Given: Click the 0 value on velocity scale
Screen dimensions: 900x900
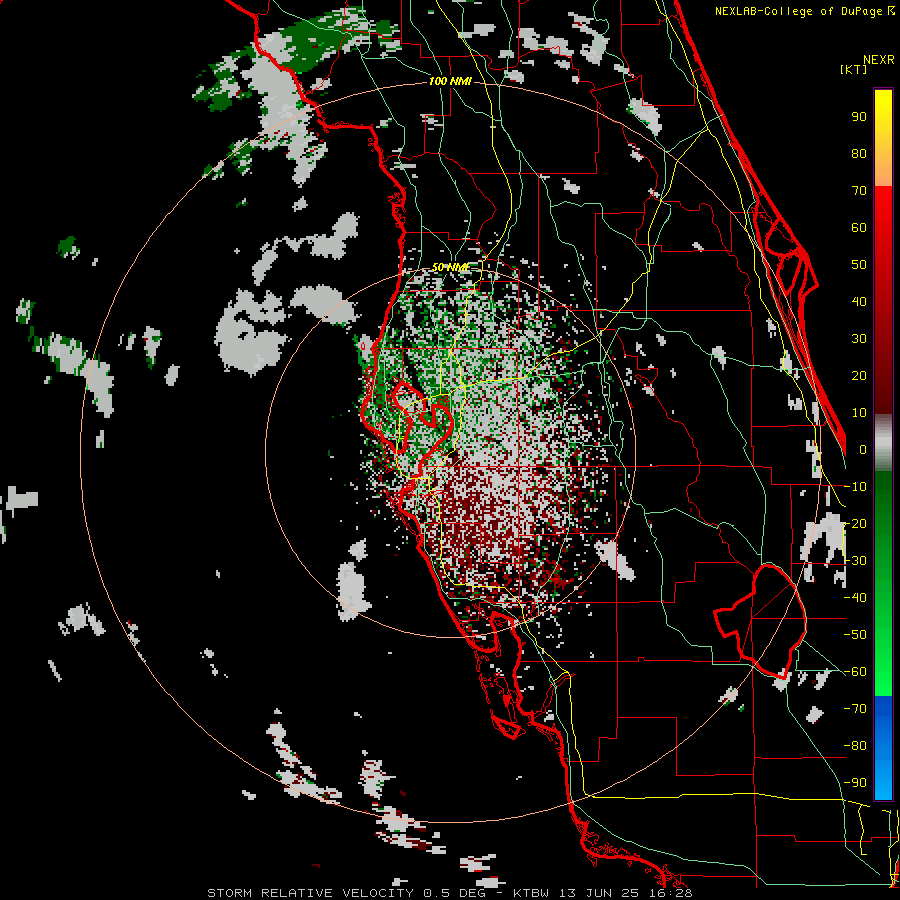Looking at the screenshot, I should tap(863, 449).
